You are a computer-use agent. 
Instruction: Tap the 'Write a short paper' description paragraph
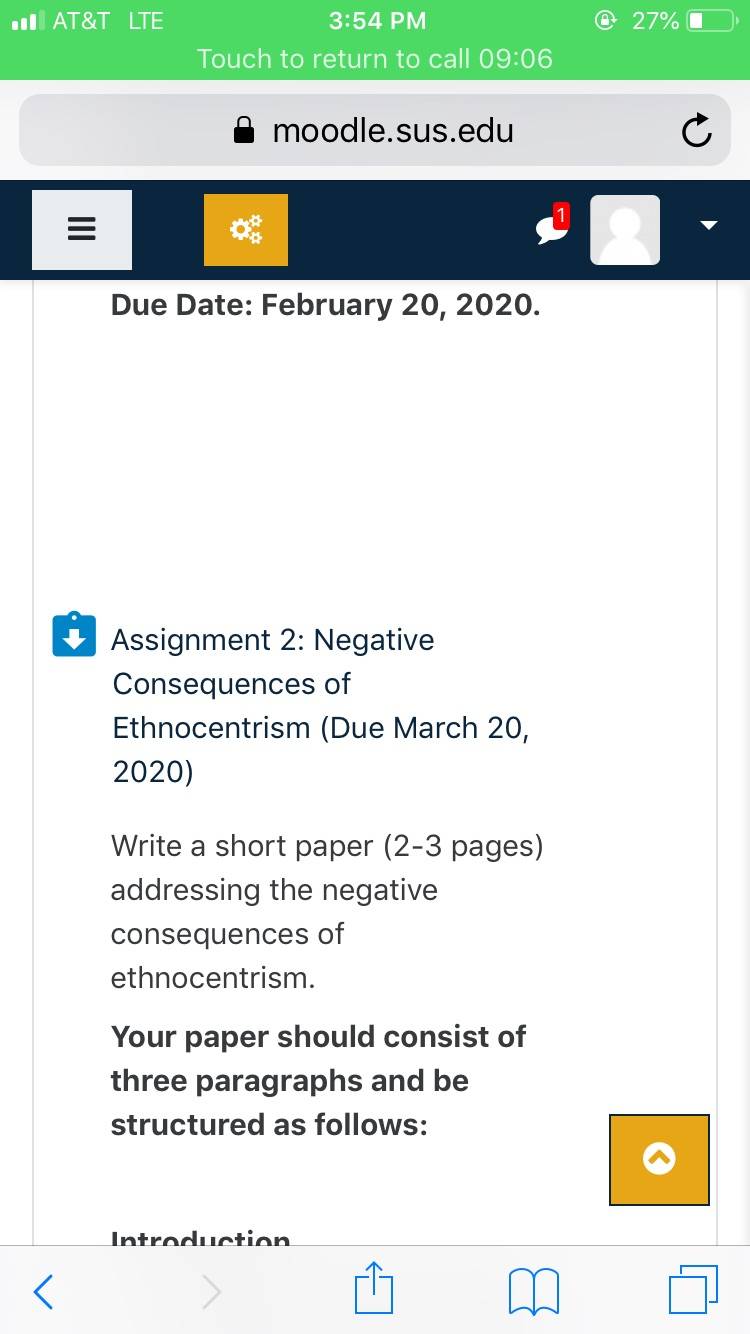pyautogui.click(x=328, y=911)
